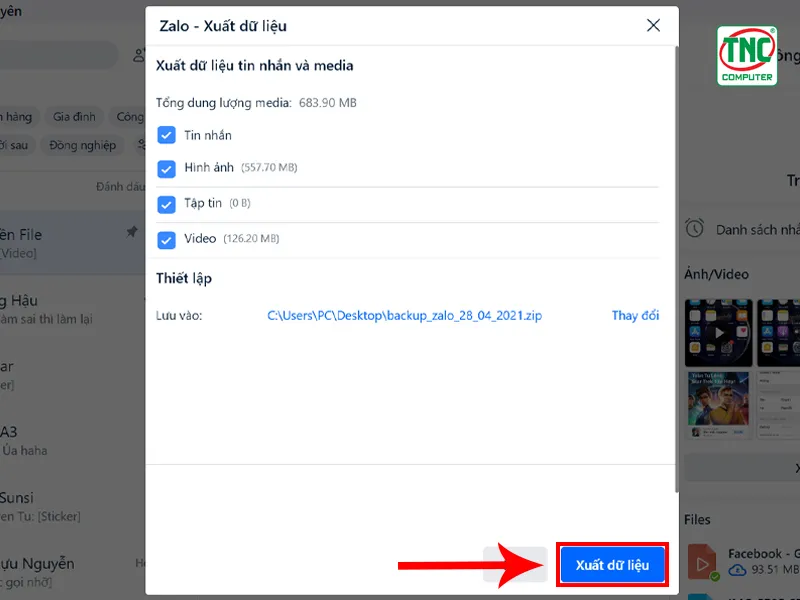Screen dimensions: 800x600
Task: Select the Gia đình filter tag
Action: pos(74,117)
